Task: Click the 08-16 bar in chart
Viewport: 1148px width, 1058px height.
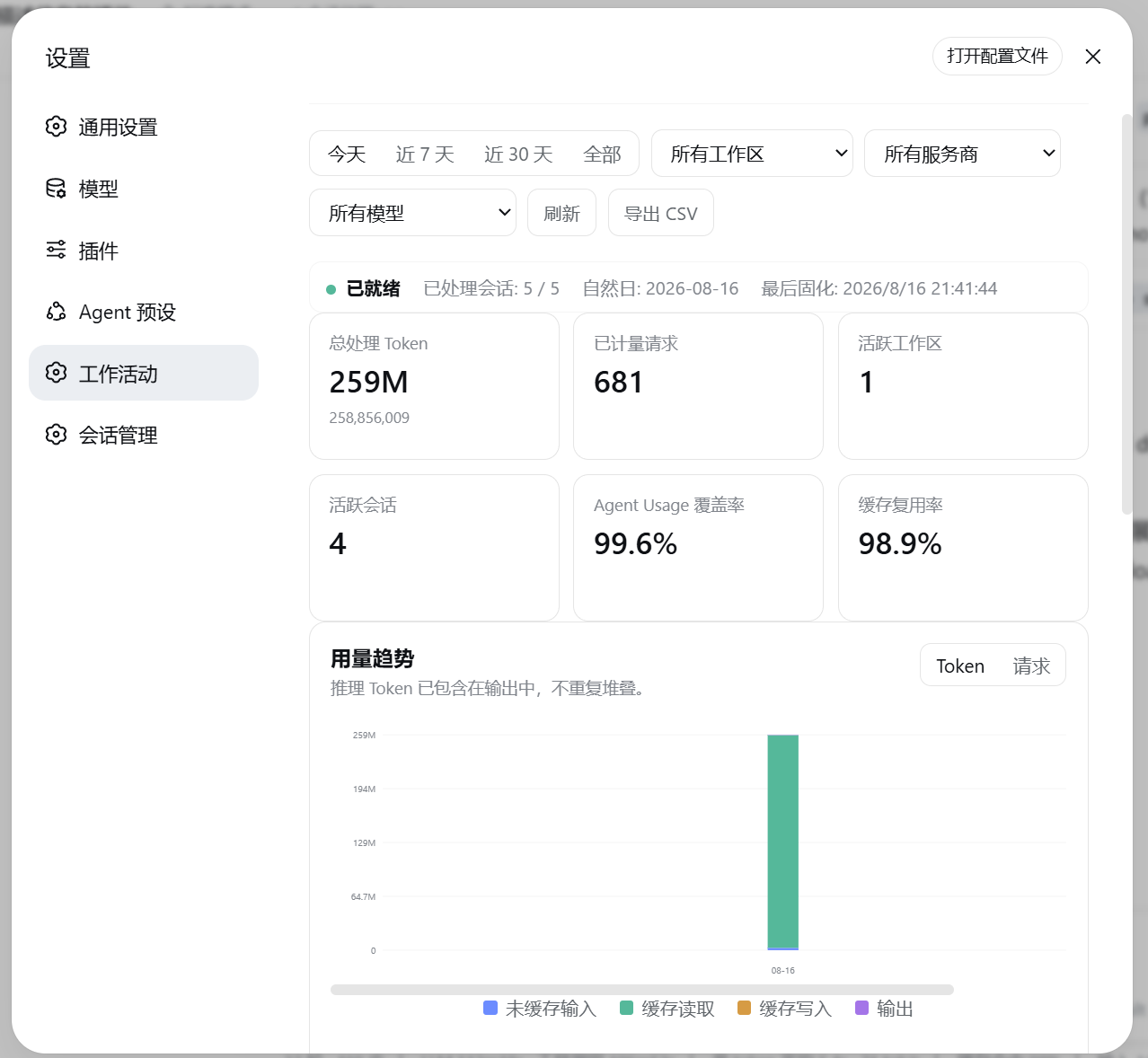Action: (x=782, y=842)
